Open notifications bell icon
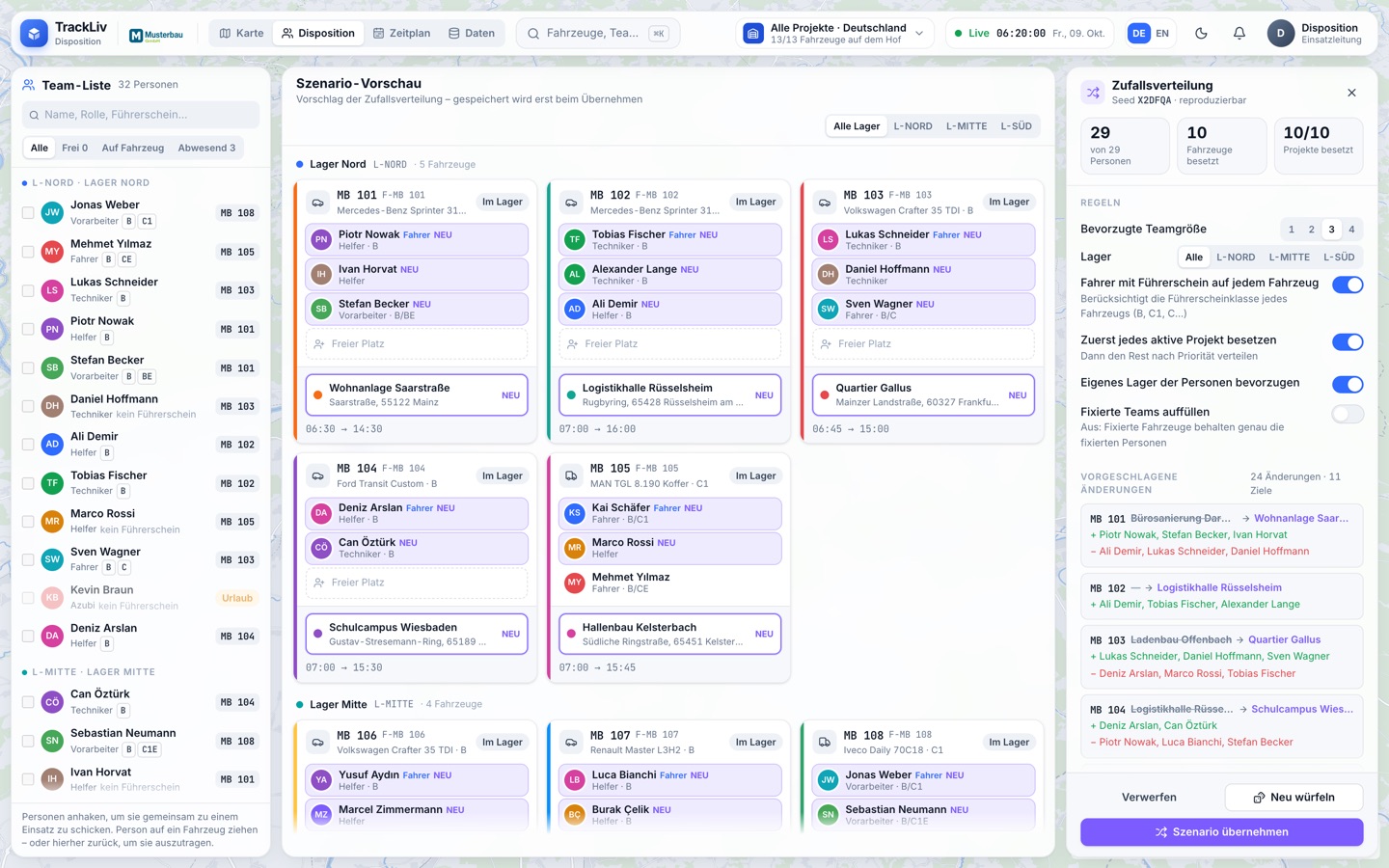 point(1239,33)
